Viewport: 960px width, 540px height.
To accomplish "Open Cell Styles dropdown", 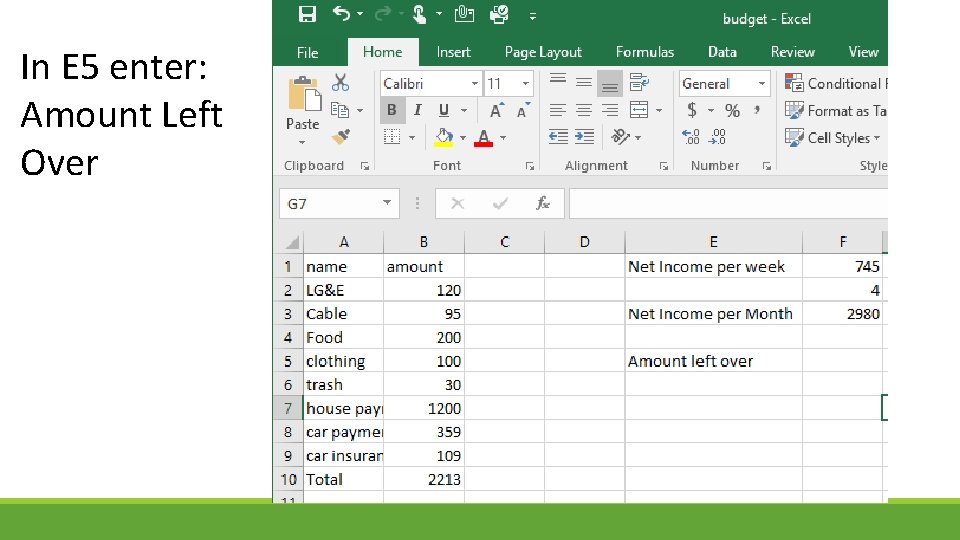I will point(833,138).
